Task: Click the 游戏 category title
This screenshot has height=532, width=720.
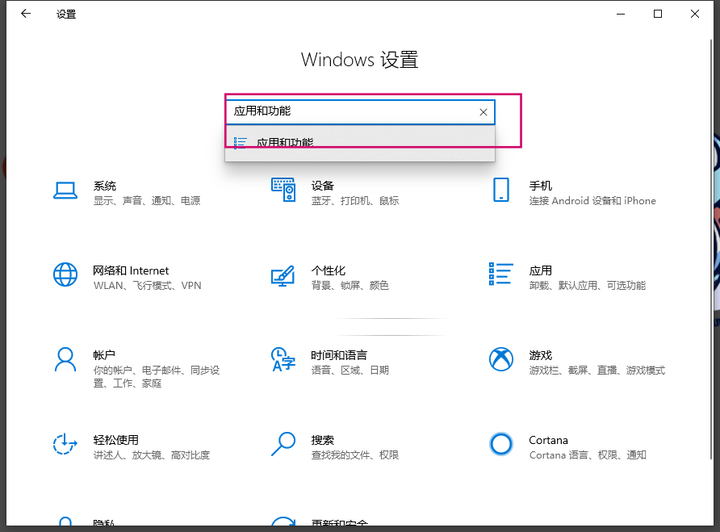Action: click(x=540, y=355)
